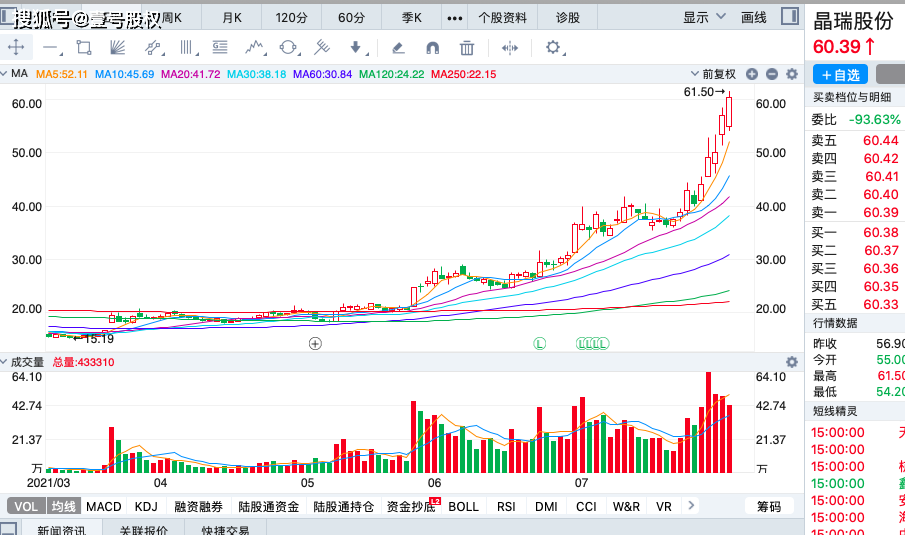Screen dimensions: 905x535
Task: Select the KDJ indicator
Action: (x=146, y=506)
